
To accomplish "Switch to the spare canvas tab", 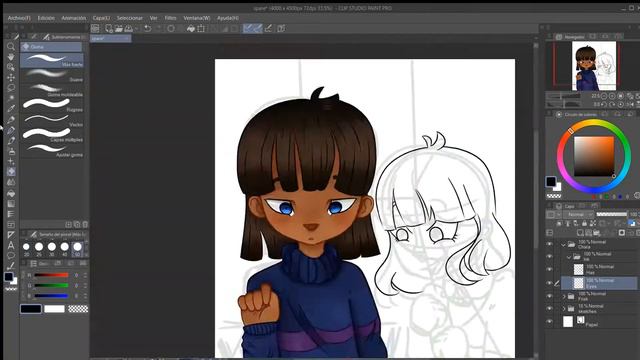I will tap(111, 38).
